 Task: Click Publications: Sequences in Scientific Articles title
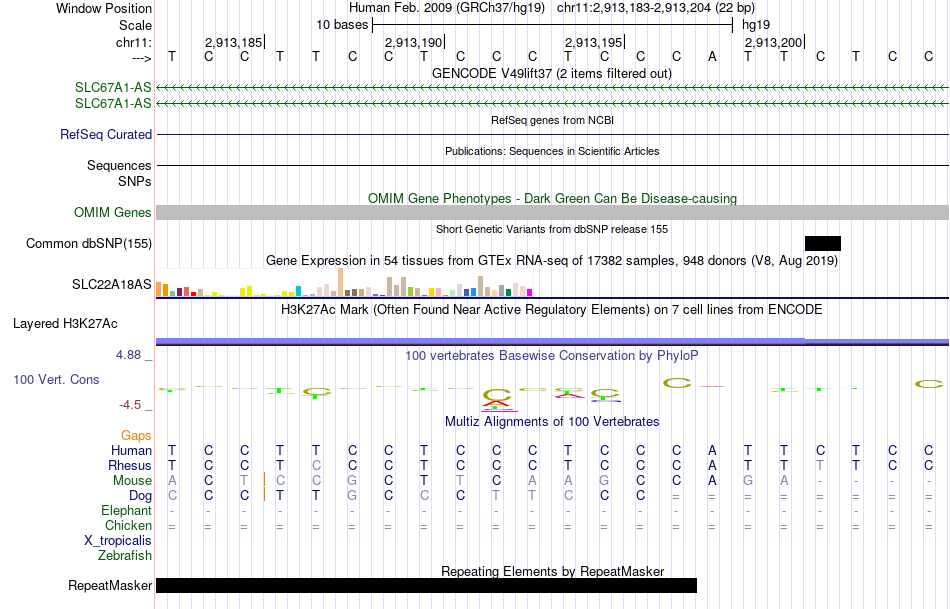(552, 151)
